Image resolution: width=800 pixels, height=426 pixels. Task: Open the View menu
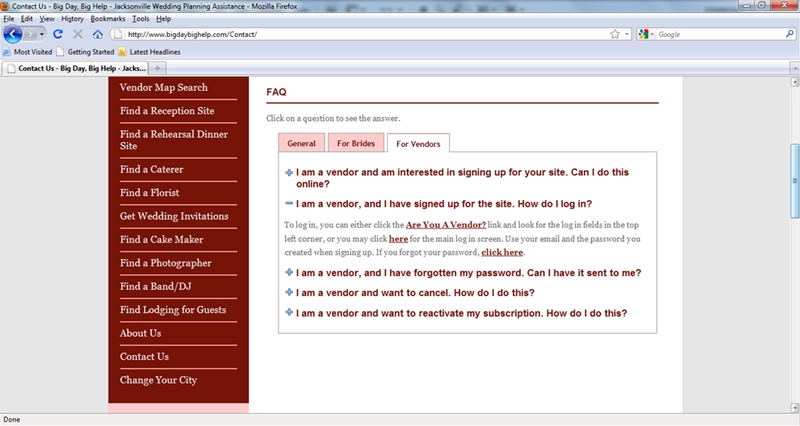pos(47,19)
